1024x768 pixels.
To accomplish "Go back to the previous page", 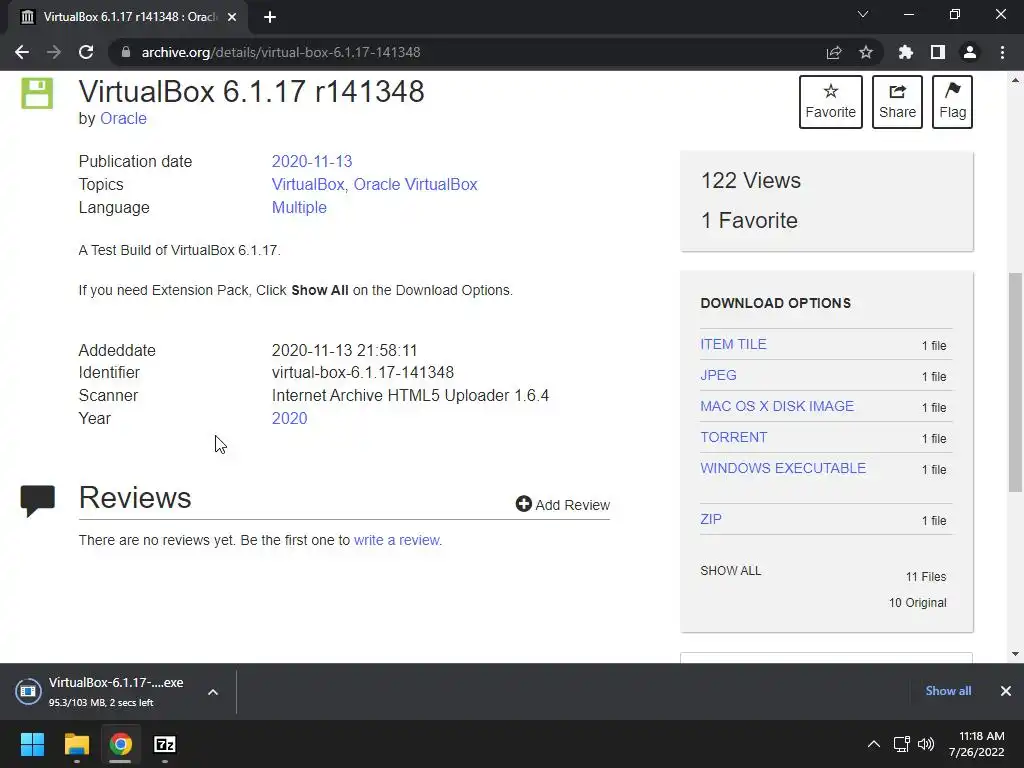I will (22, 52).
